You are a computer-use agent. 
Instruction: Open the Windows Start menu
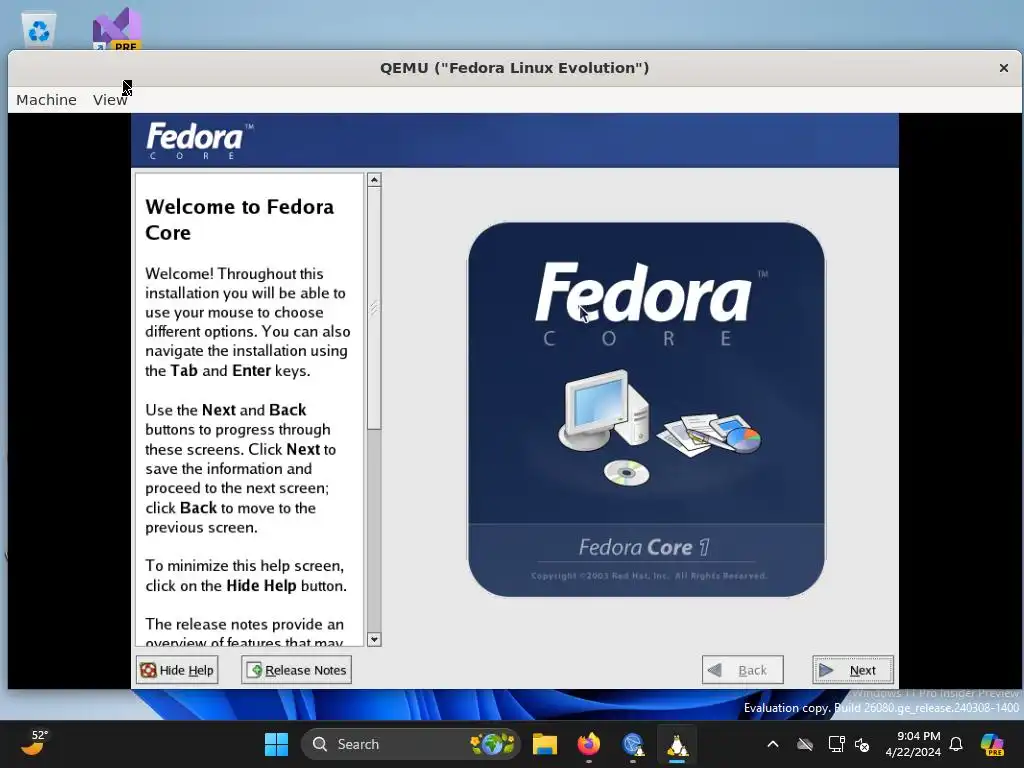[276, 744]
